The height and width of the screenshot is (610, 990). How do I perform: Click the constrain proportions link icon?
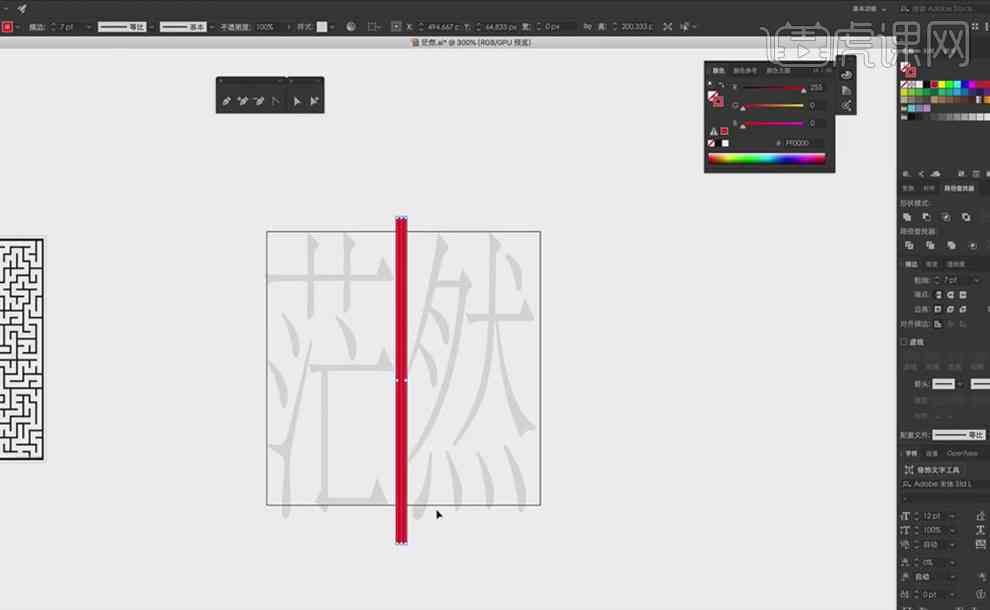tap(588, 27)
